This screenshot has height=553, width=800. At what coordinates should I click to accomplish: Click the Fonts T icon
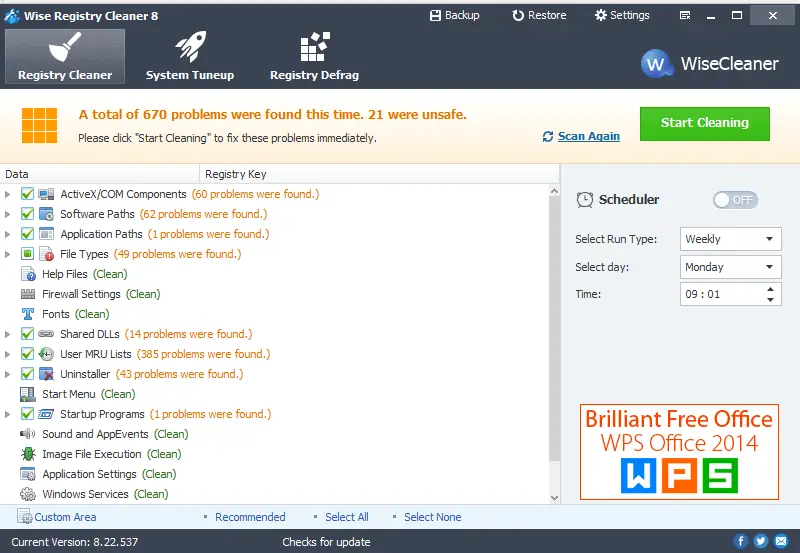(28, 314)
